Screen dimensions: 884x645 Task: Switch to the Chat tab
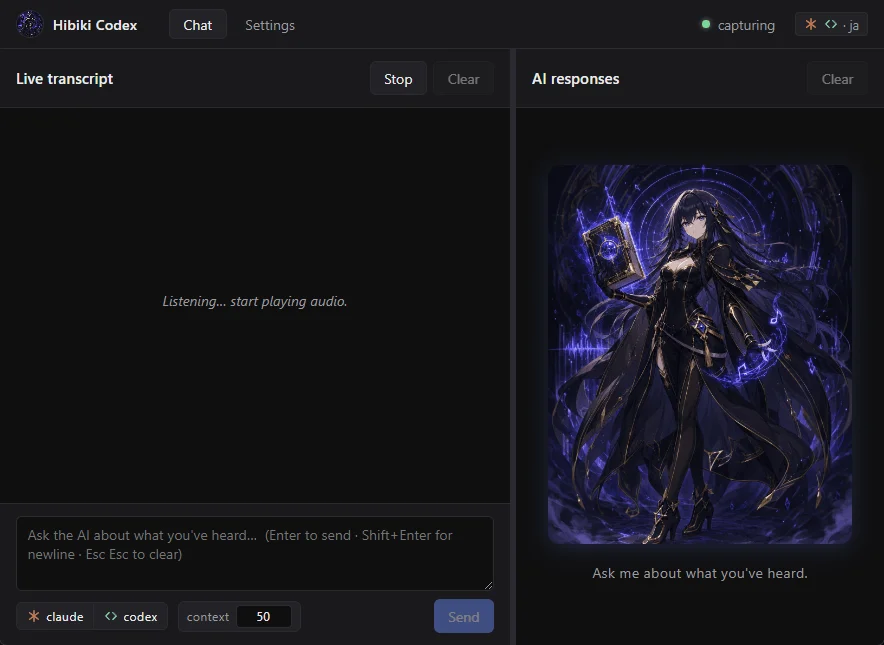tap(198, 25)
